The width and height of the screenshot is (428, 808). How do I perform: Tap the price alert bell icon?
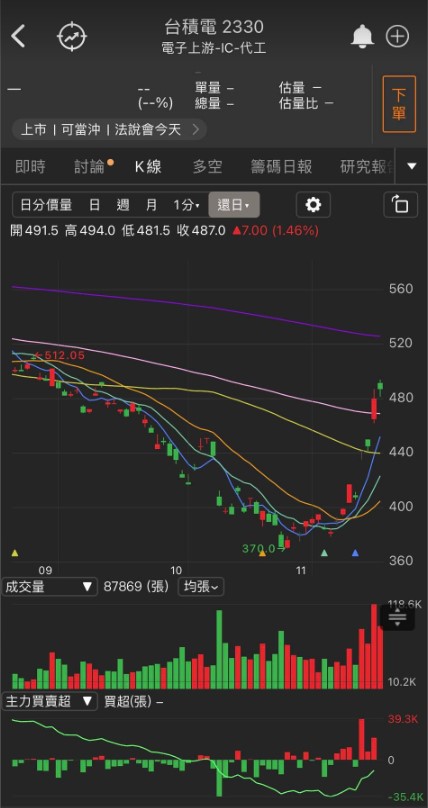click(x=363, y=37)
